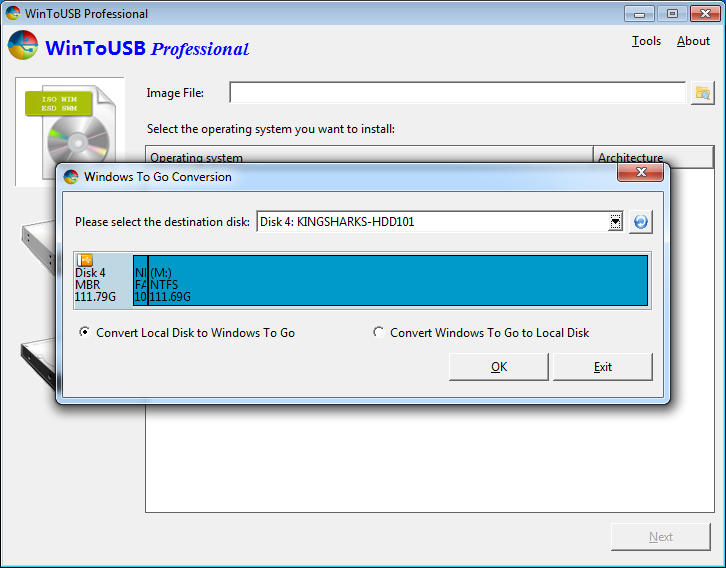Open the destination disk dropdown arrow

[615, 222]
